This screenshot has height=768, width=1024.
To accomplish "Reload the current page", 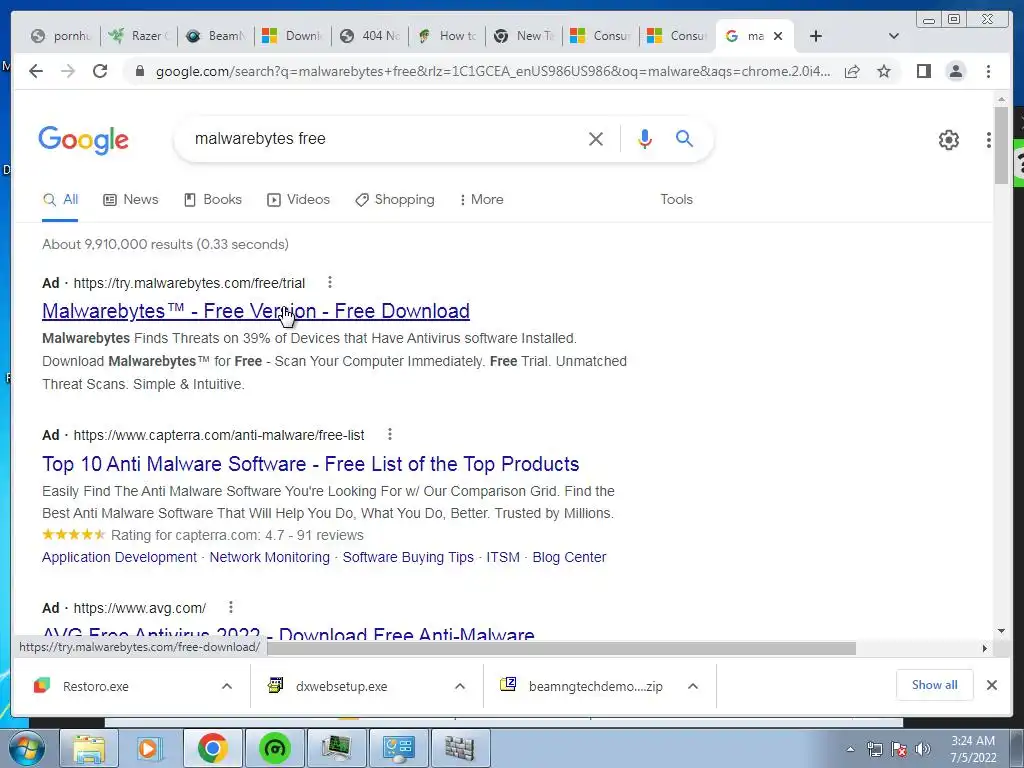I will point(100,71).
